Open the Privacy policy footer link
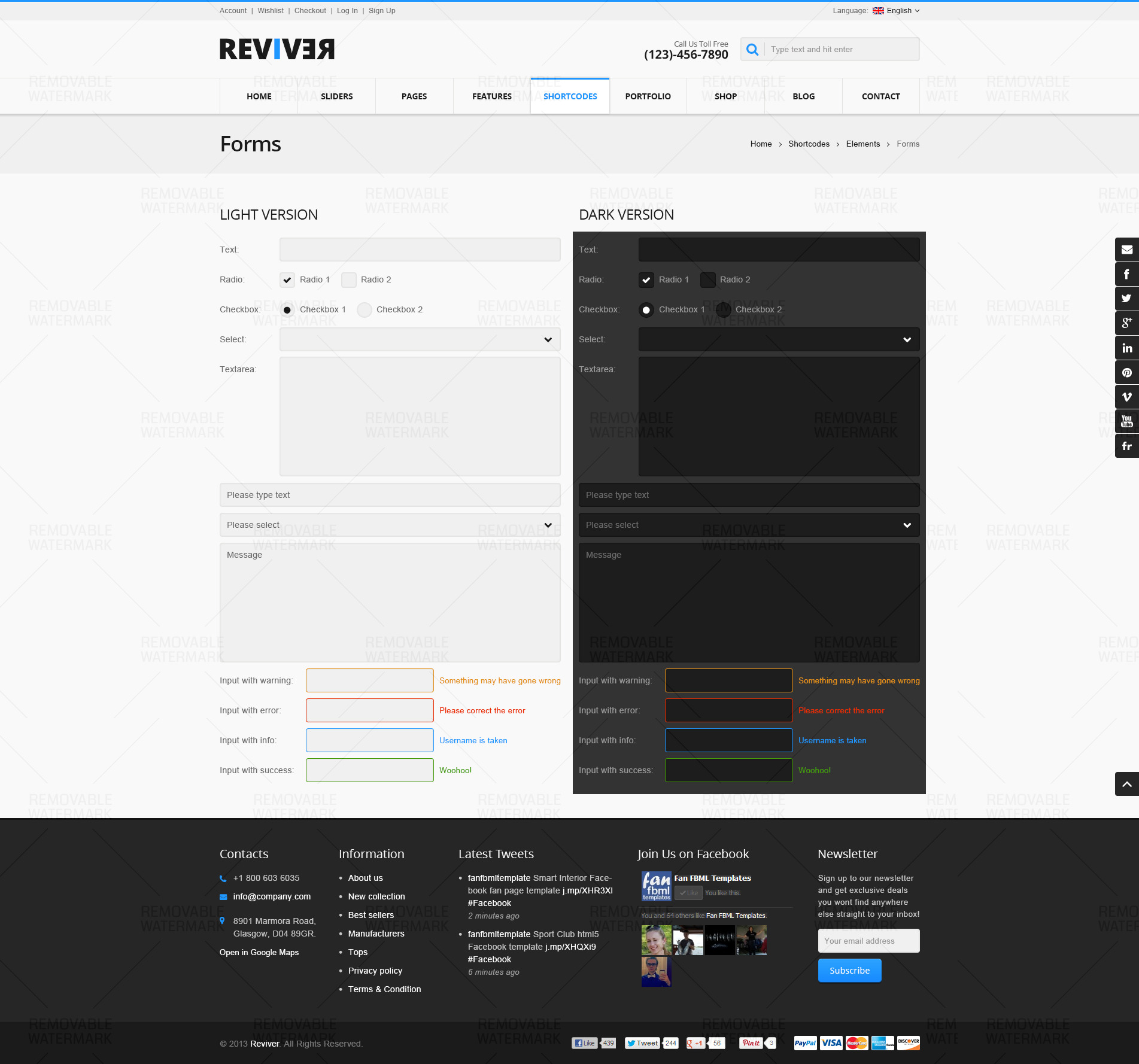 [x=375, y=971]
